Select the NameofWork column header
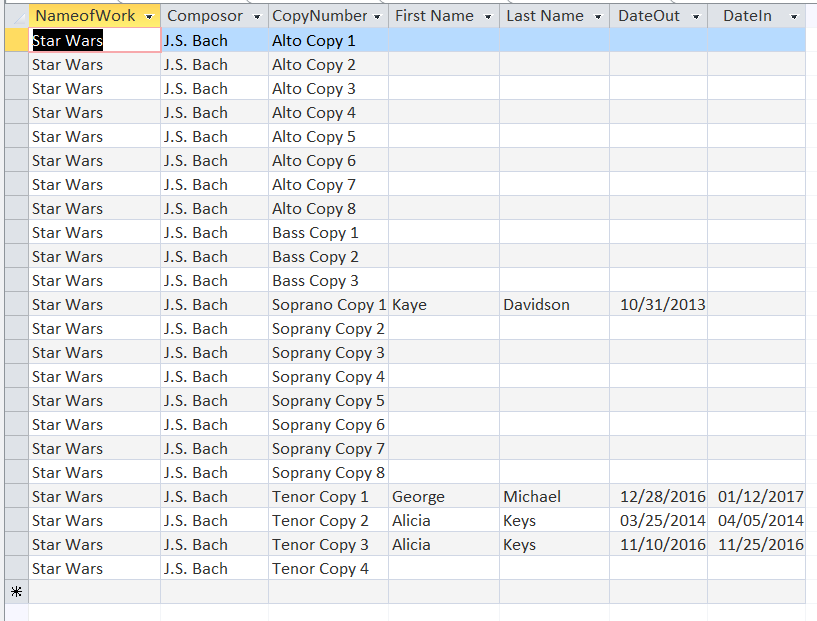817x621 pixels. click(94, 16)
